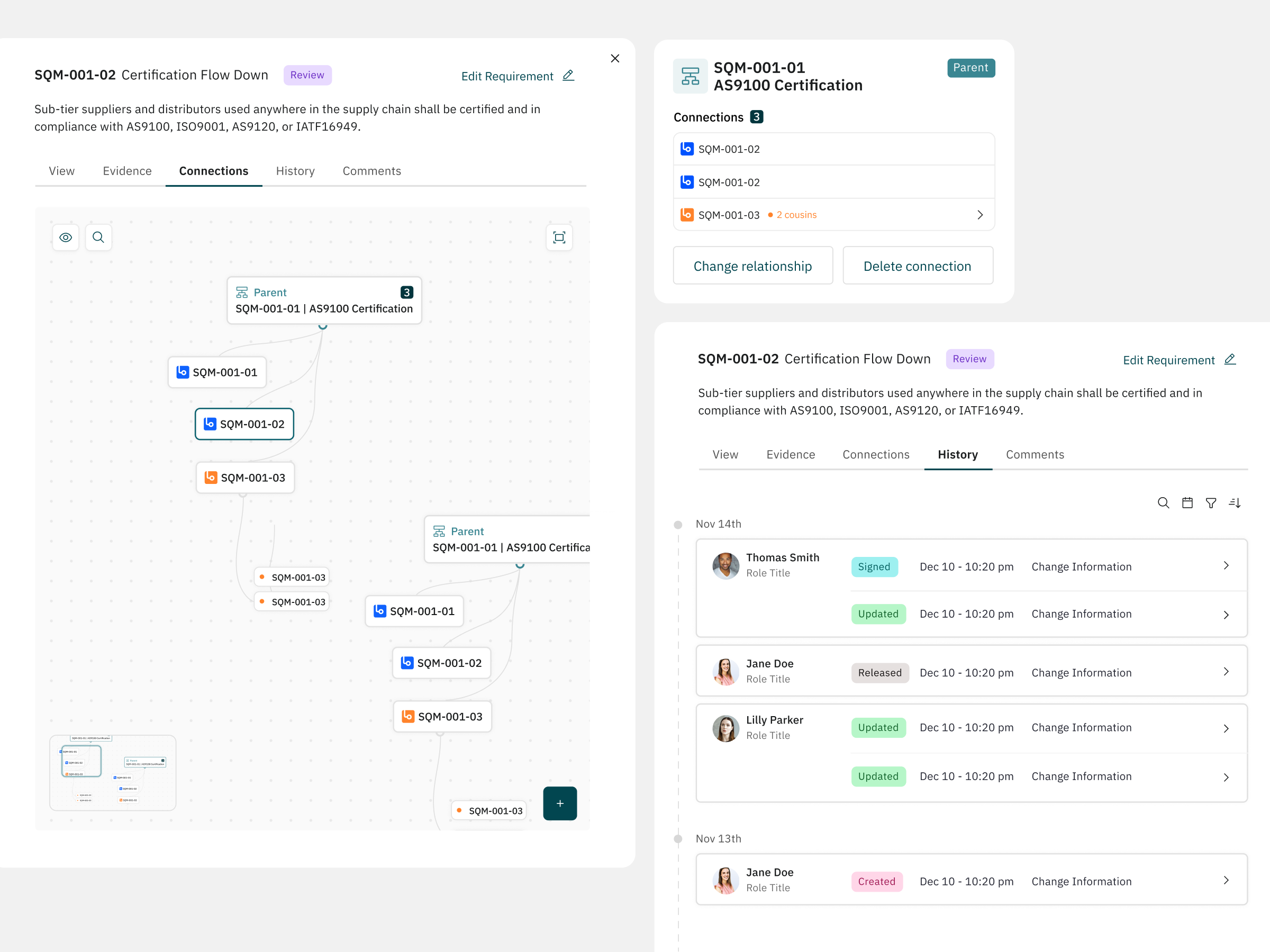Click count badge 3 on top Parent node

point(406,292)
